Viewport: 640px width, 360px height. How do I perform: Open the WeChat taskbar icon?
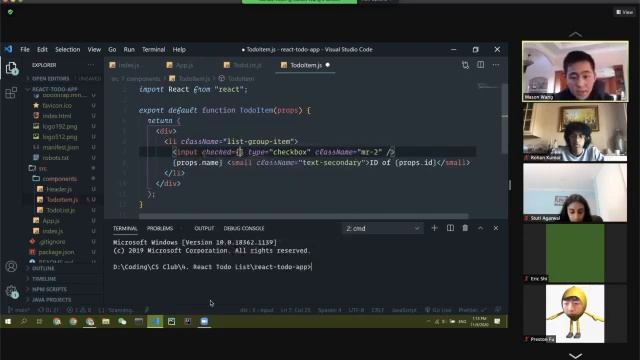(x=122, y=322)
